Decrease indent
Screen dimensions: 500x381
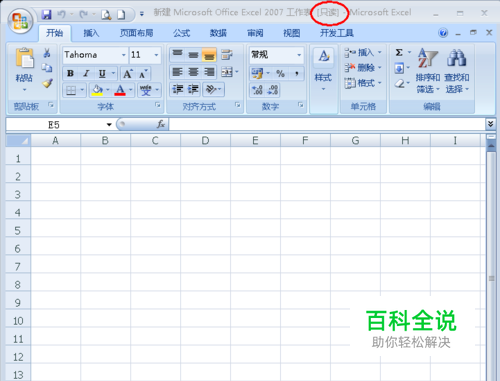(x=177, y=89)
